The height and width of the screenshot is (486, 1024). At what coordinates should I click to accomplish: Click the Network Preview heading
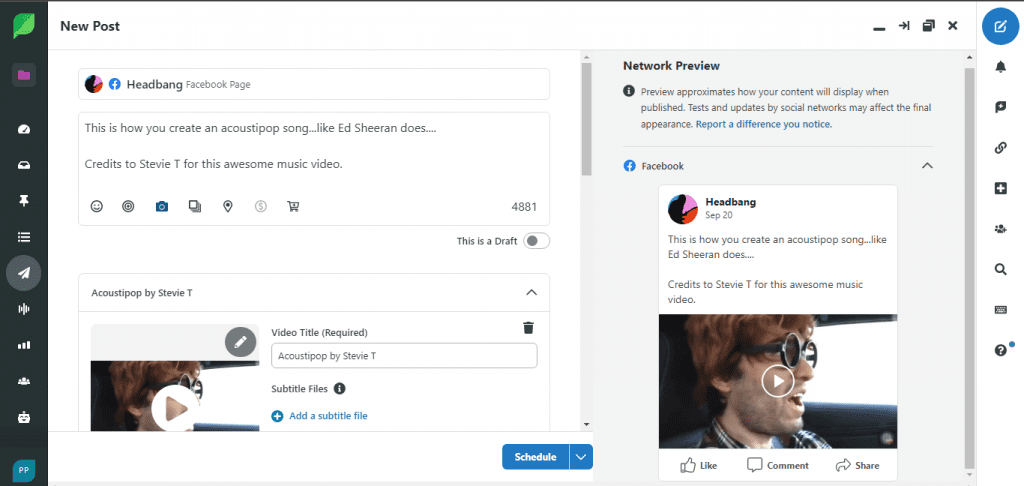coord(671,66)
